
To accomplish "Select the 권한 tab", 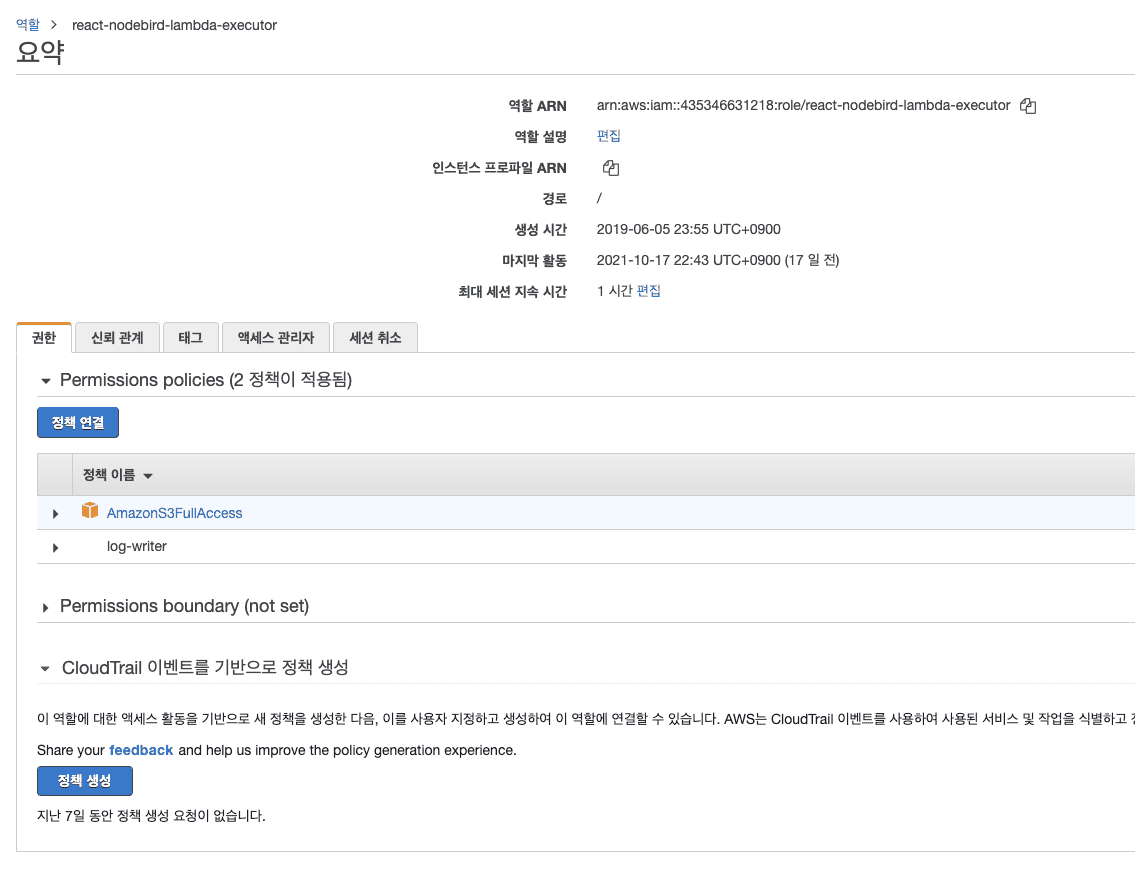I will point(44,338).
